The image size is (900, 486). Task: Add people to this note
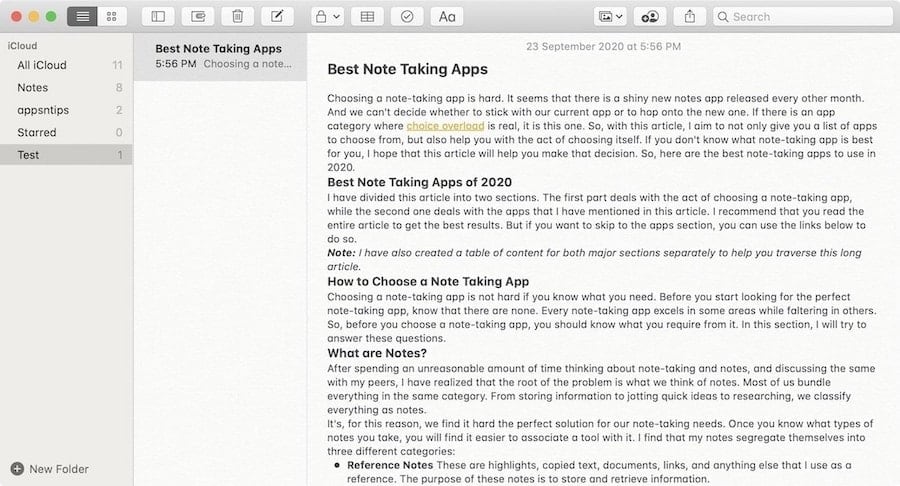click(x=650, y=16)
